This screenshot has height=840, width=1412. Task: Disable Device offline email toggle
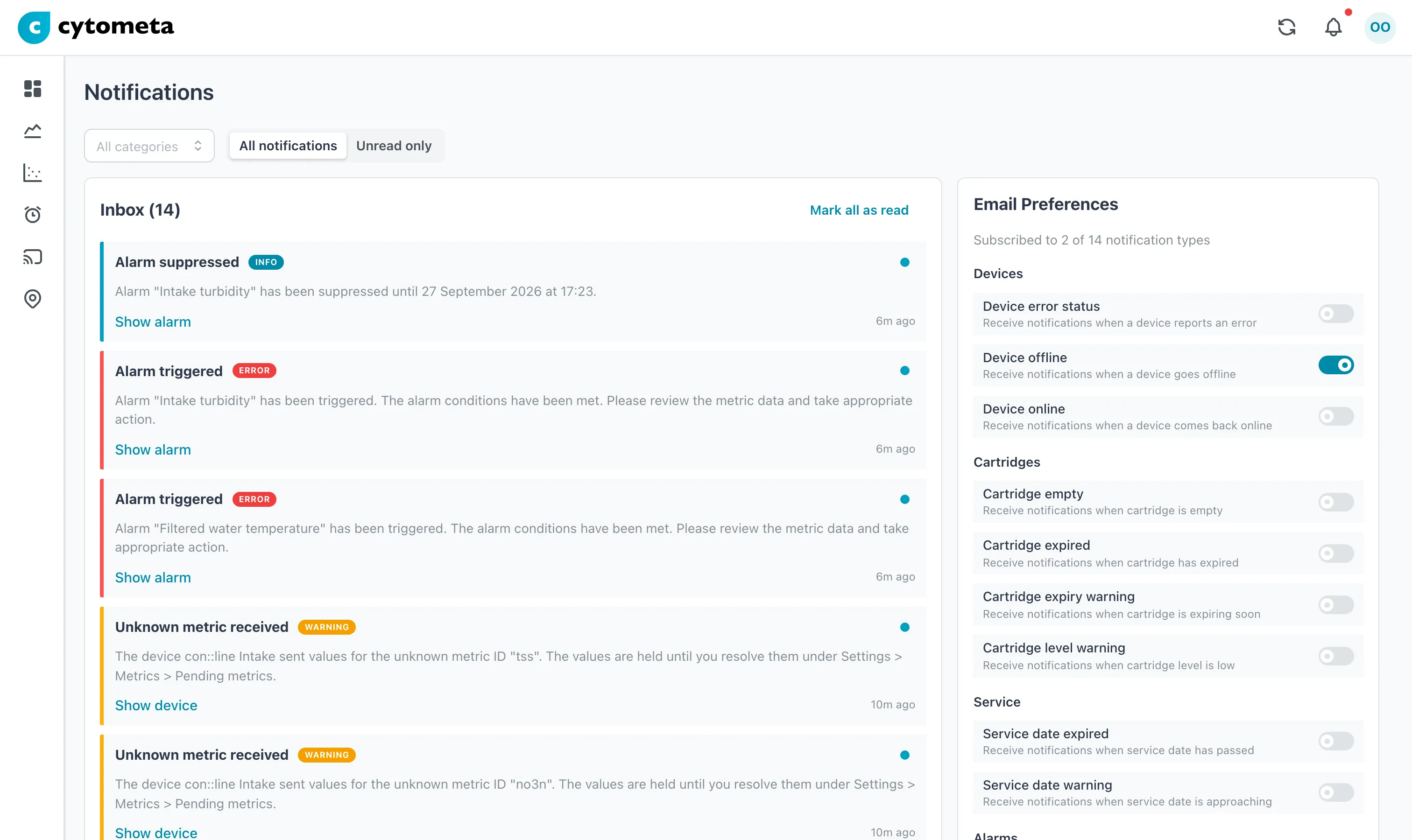tap(1335, 365)
